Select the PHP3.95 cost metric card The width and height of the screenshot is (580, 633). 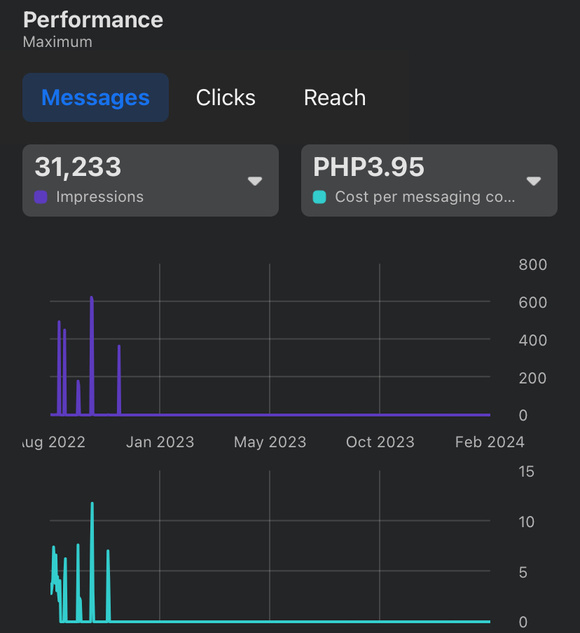click(x=429, y=180)
